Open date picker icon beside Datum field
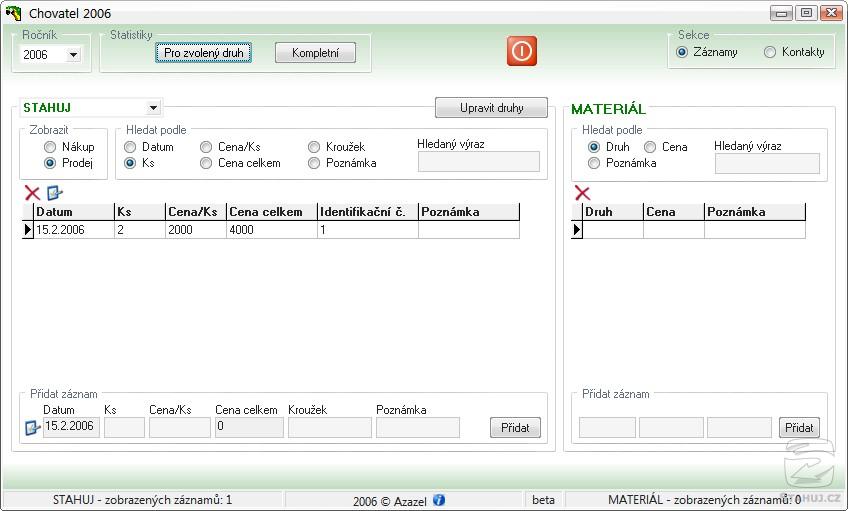The width and height of the screenshot is (848, 511). (32, 428)
